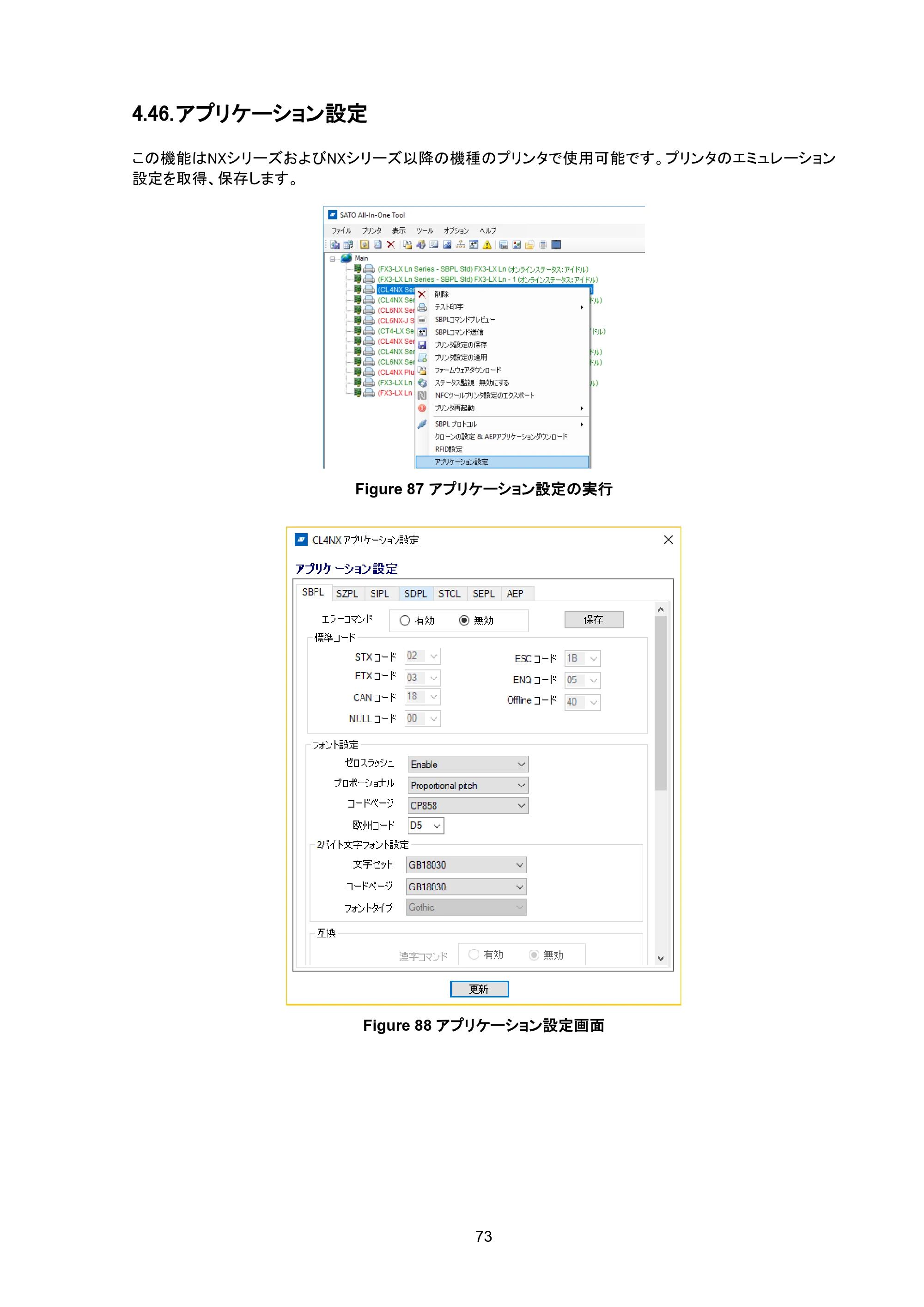This screenshot has height=1307, width=924.
Task: Click the red X icon beside 削除
Action: [x=422, y=294]
